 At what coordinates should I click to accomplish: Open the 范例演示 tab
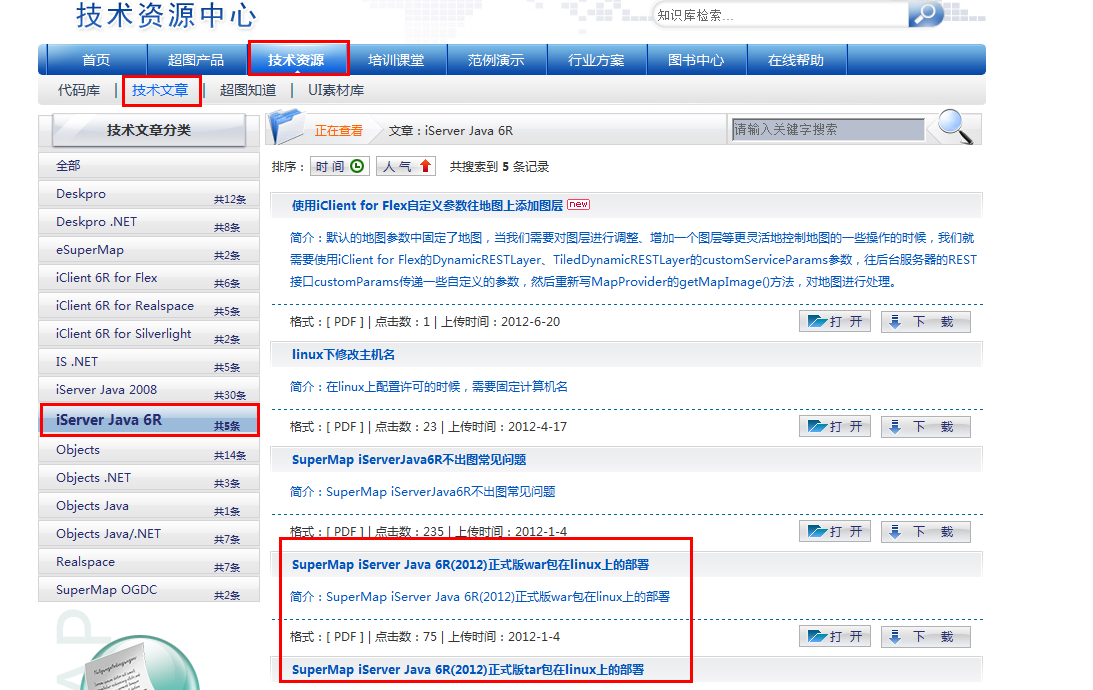tap(496, 60)
